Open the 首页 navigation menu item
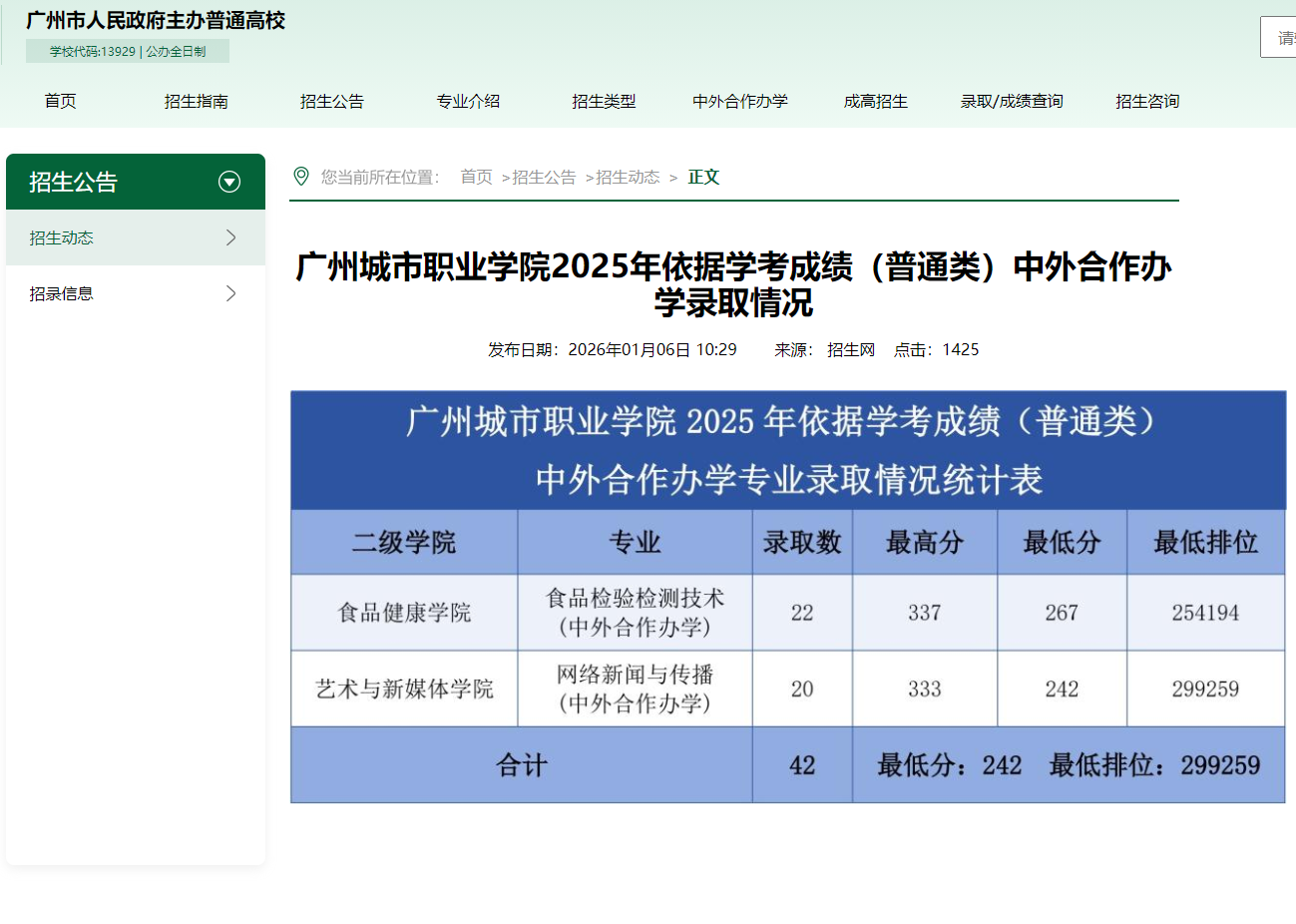This screenshot has height=924, width=1296. [60, 101]
